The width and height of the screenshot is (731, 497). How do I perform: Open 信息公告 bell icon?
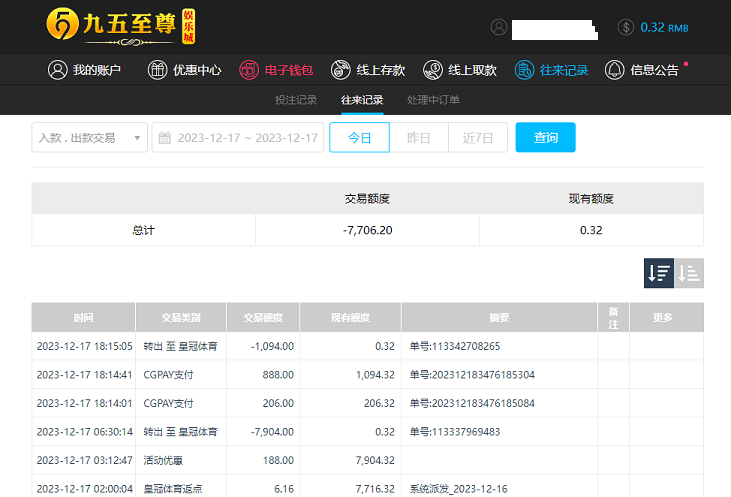pos(615,70)
